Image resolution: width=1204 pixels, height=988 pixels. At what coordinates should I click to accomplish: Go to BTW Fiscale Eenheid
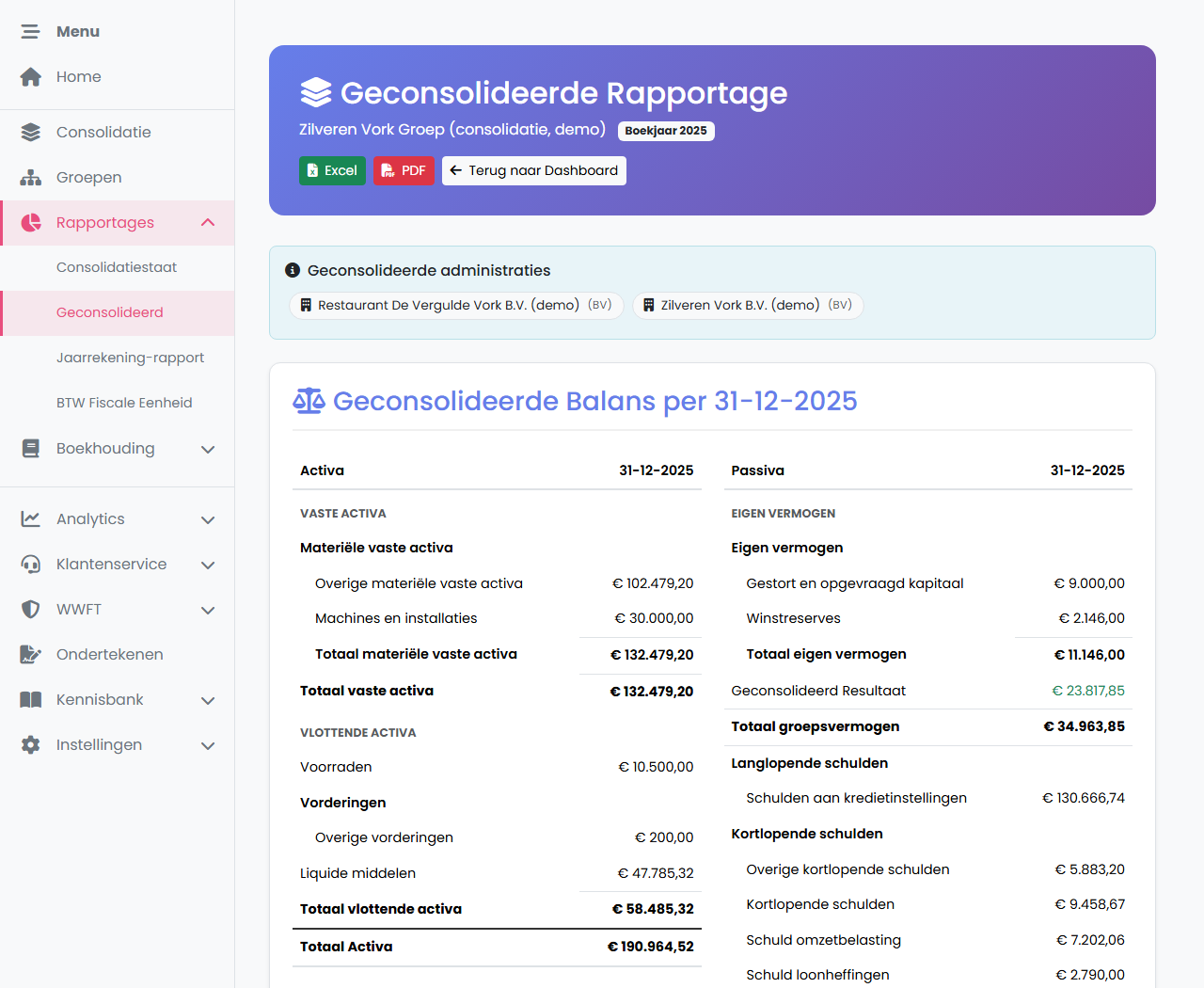pyautogui.click(x=117, y=403)
